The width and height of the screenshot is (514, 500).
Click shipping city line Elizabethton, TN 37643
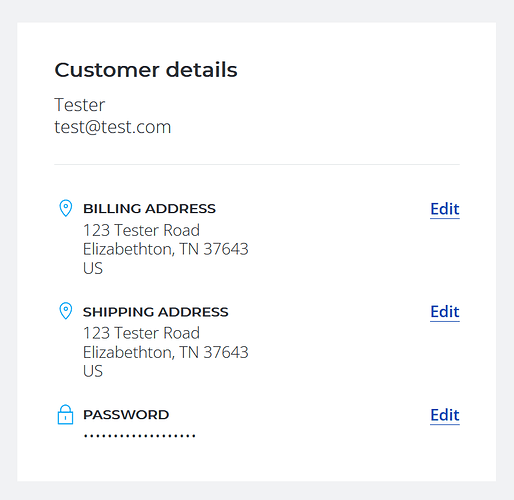tap(166, 352)
